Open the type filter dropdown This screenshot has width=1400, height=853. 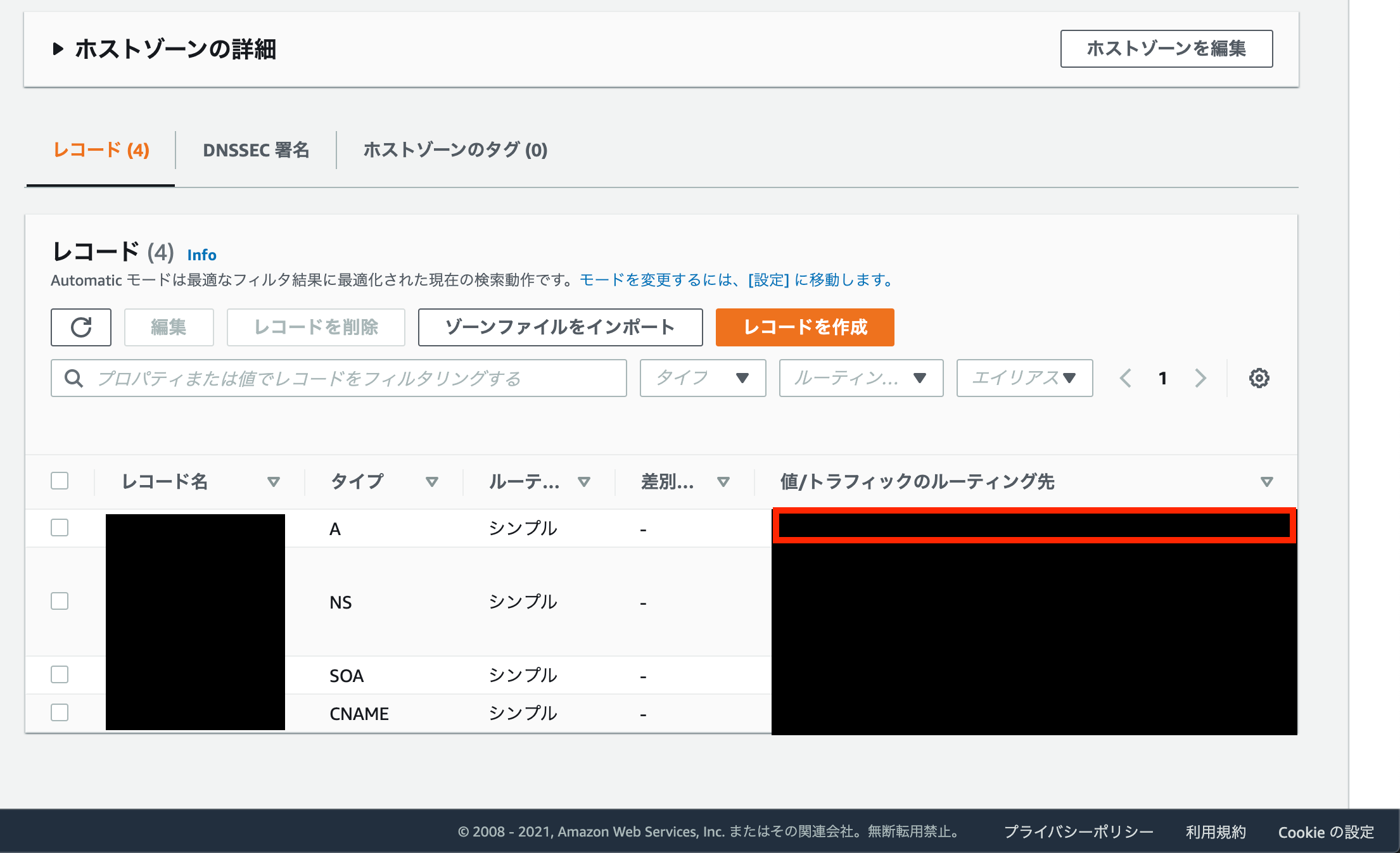703,378
